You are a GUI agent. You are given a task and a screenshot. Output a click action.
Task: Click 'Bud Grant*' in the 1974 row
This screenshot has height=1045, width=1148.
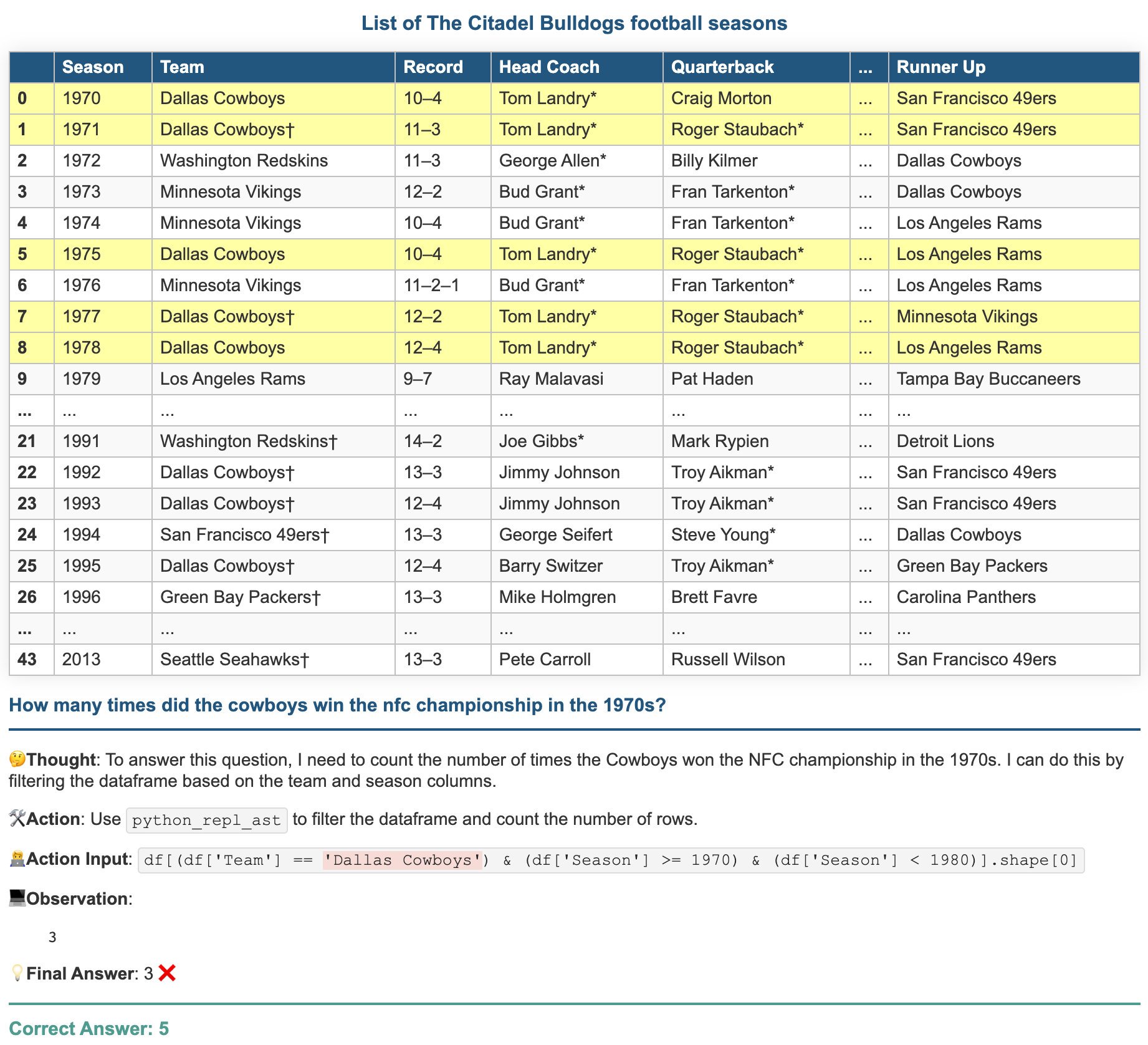(x=577, y=223)
